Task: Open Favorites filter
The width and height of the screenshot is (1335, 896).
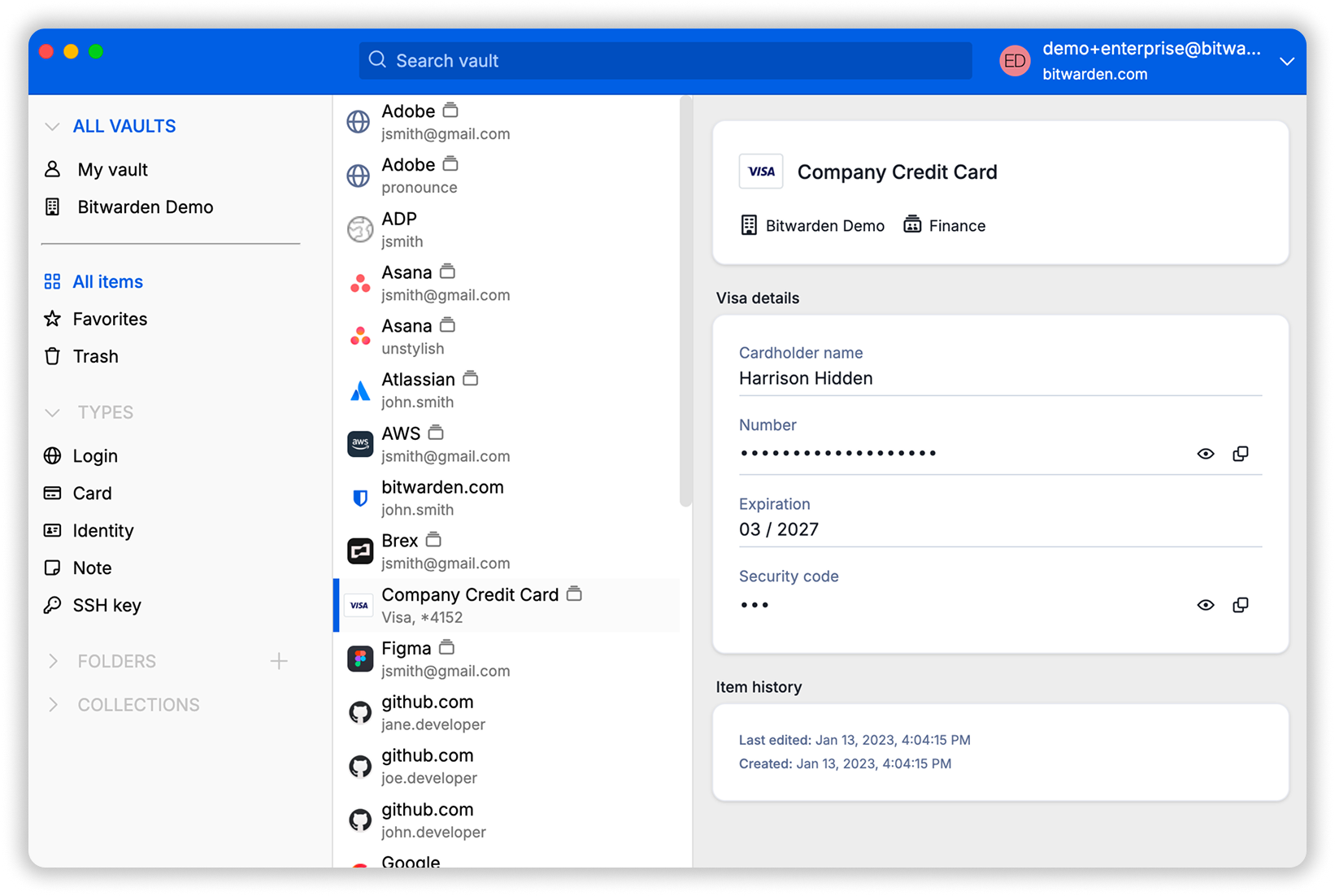Action: 110,320
